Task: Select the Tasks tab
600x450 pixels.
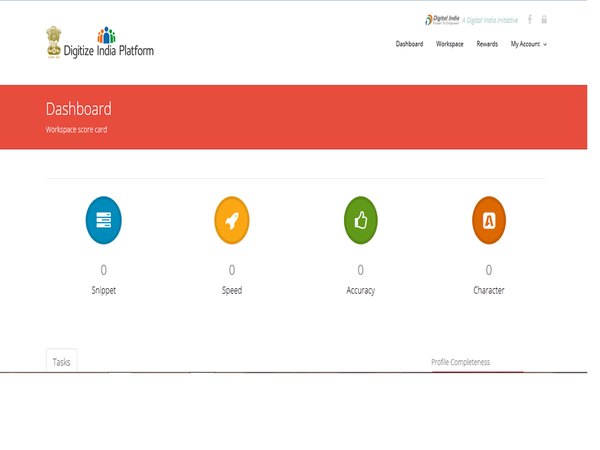Action: pos(62,362)
